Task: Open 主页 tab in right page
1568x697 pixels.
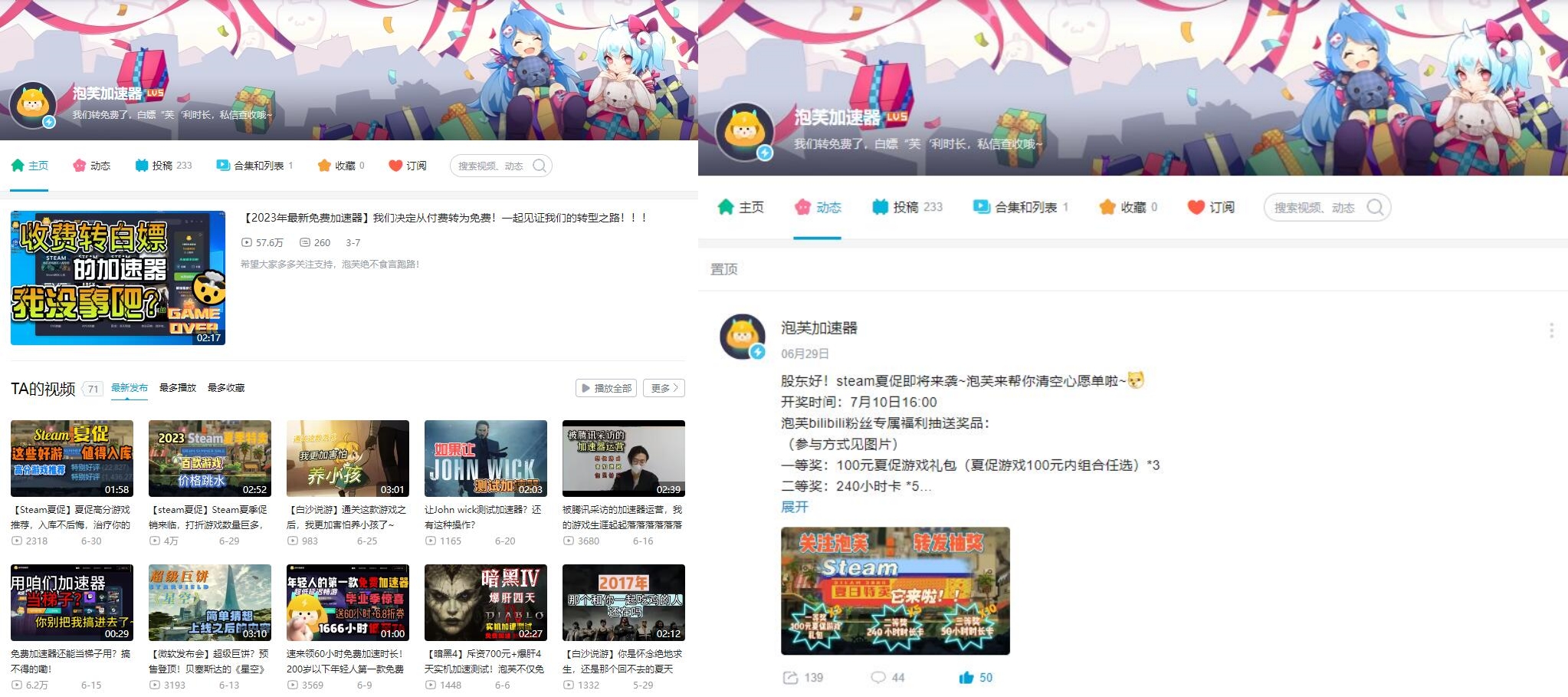Action: pyautogui.click(x=741, y=207)
